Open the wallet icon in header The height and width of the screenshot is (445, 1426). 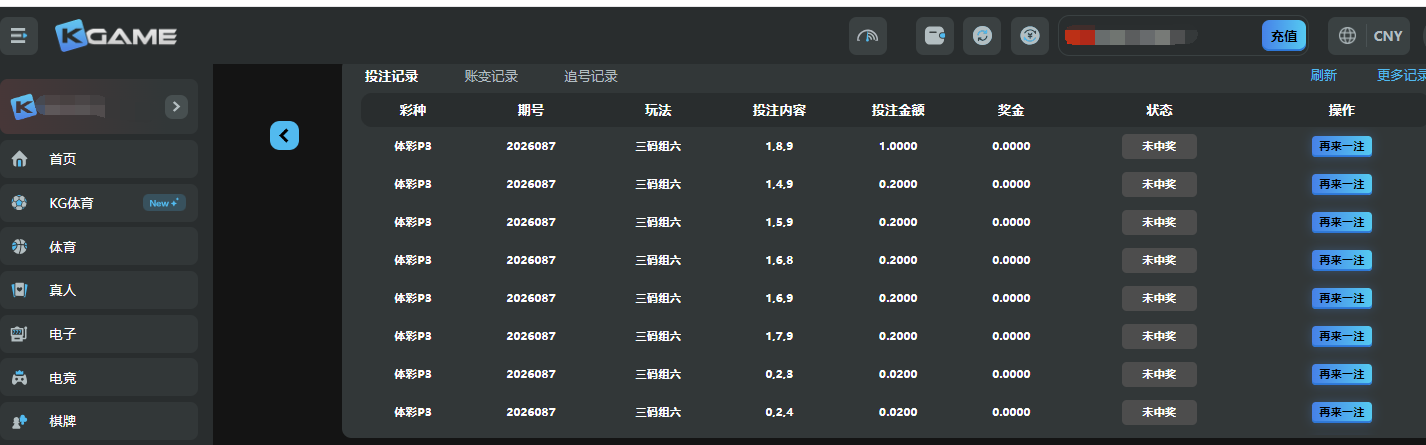point(935,36)
